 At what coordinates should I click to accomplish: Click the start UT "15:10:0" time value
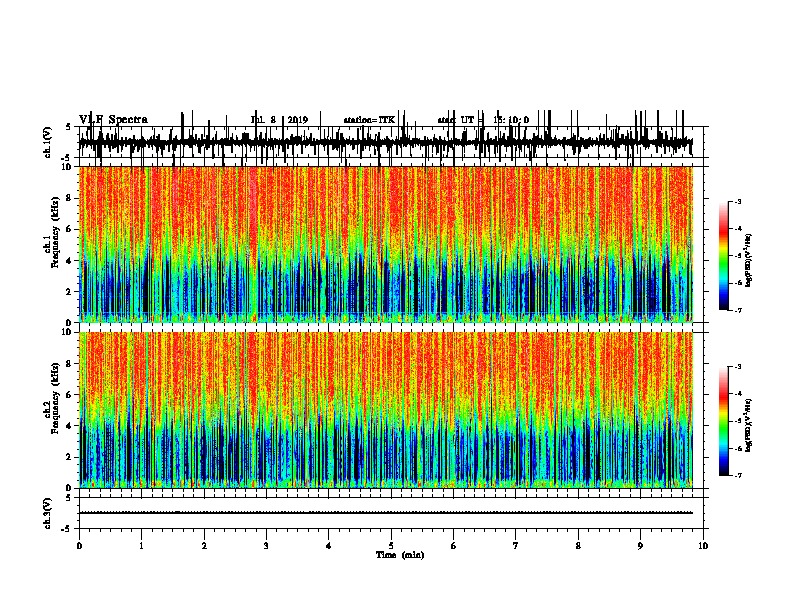[x=511, y=120]
